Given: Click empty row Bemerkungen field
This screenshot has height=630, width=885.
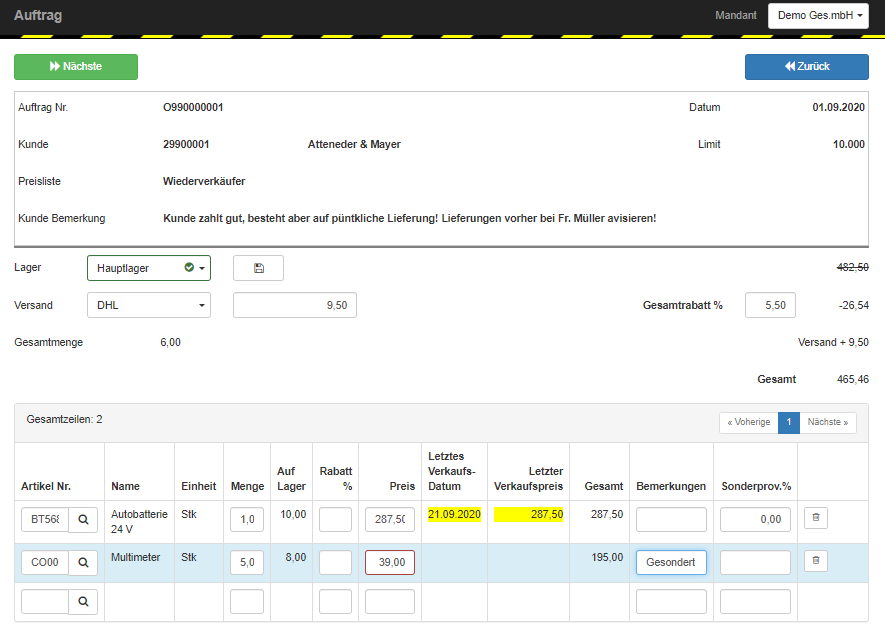Looking at the screenshot, I should coord(671,602).
